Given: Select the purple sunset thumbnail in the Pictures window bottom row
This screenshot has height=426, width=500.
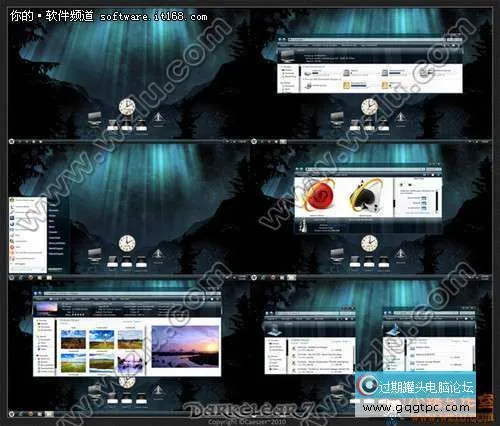Looking at the screenshot, I should 130,363.
